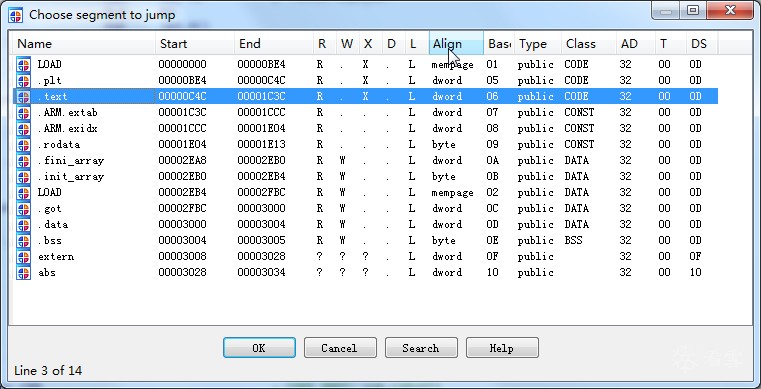Viewport: 761px width, 389px height.
Task: Click the segment icon beside .ARM.exidx
Action: [23, 129]
